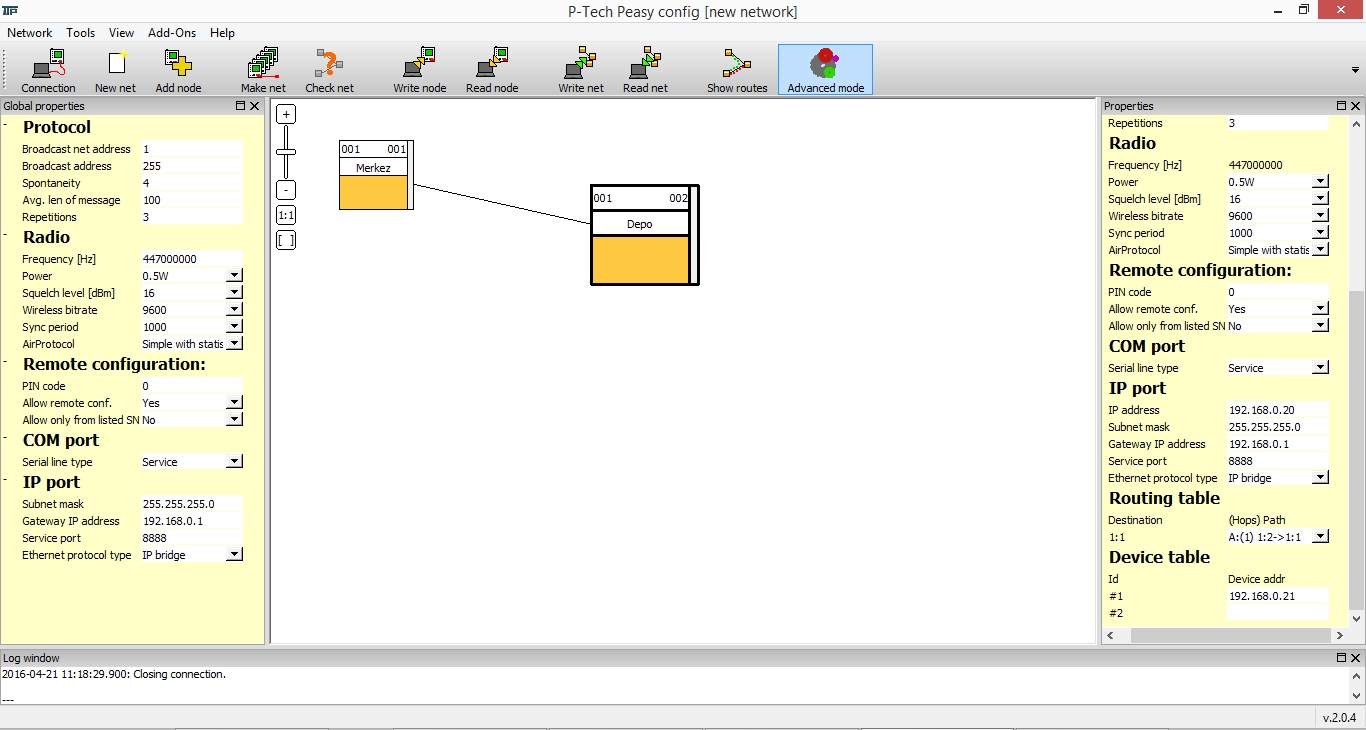This screenshot has width=1366, height=730.
Task: Click the Read net toolbar icon
Action: click(x=645, y=70)
